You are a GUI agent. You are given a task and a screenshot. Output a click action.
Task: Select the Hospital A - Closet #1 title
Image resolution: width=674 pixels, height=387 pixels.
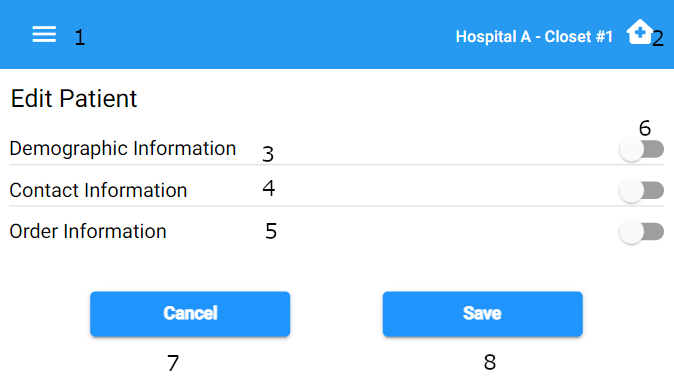coord(534,37)
